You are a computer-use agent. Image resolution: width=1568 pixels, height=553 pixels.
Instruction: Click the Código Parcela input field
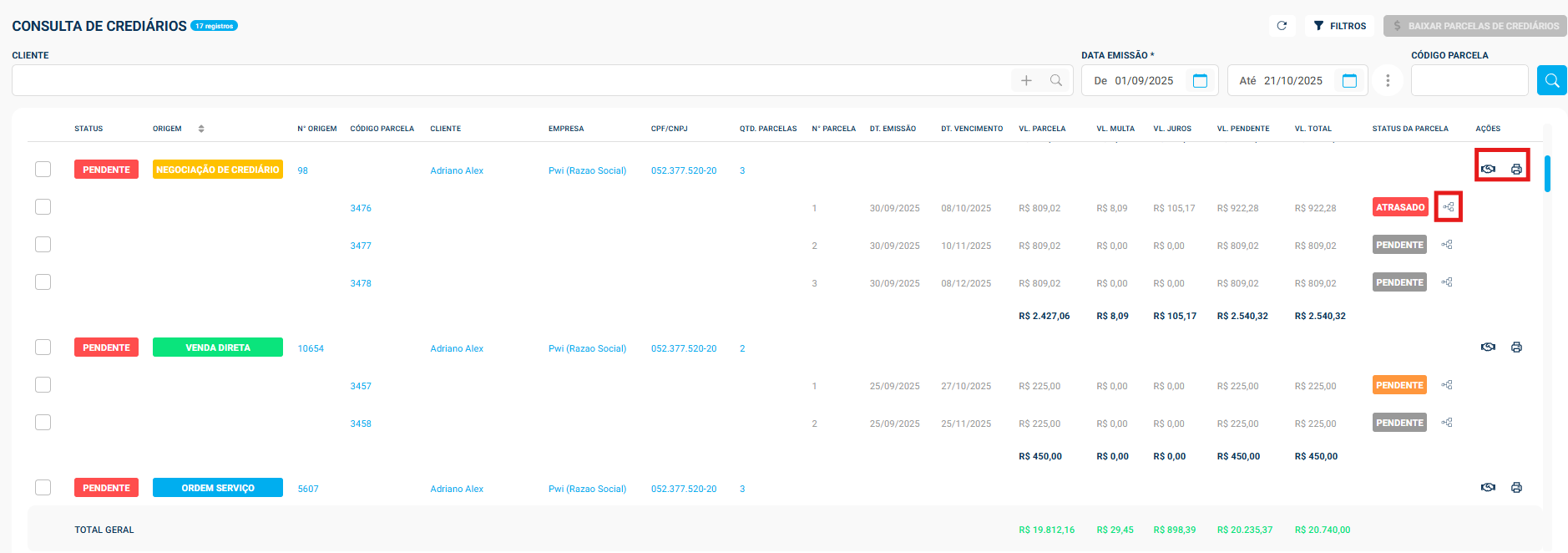pyautogui.click(x=1469, y=81)
